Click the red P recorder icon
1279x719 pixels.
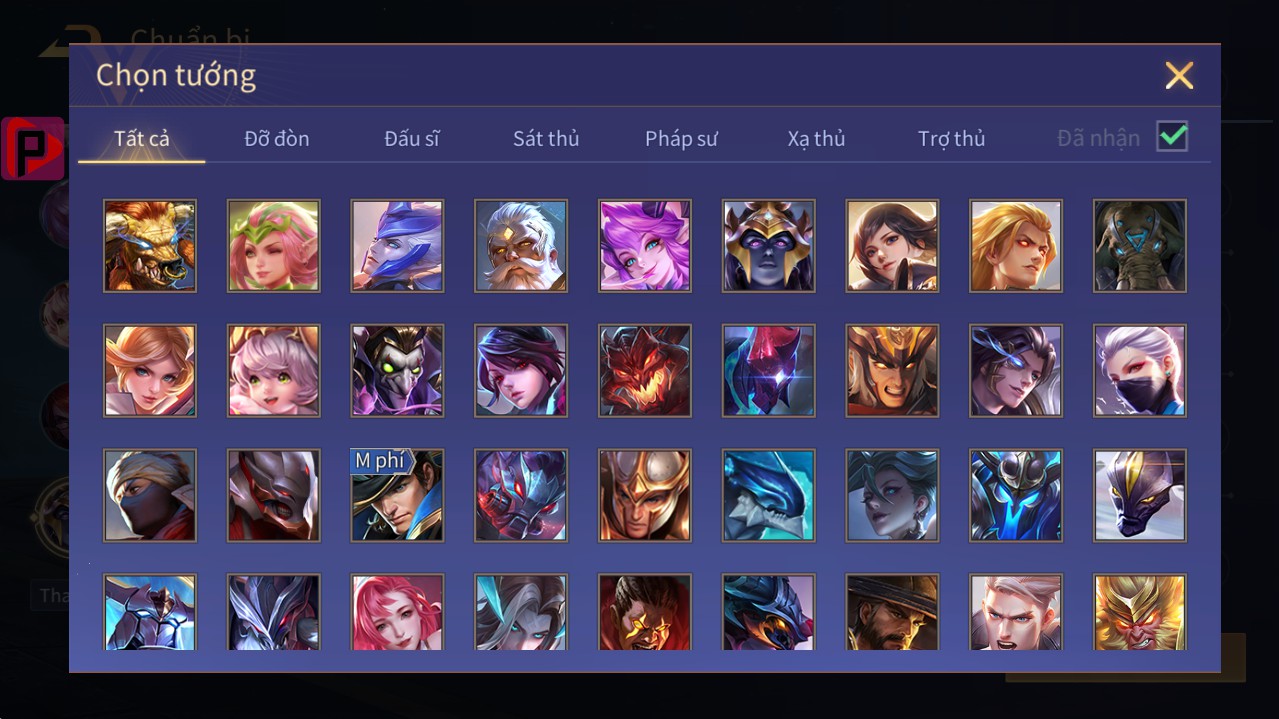tap(33, 149)
